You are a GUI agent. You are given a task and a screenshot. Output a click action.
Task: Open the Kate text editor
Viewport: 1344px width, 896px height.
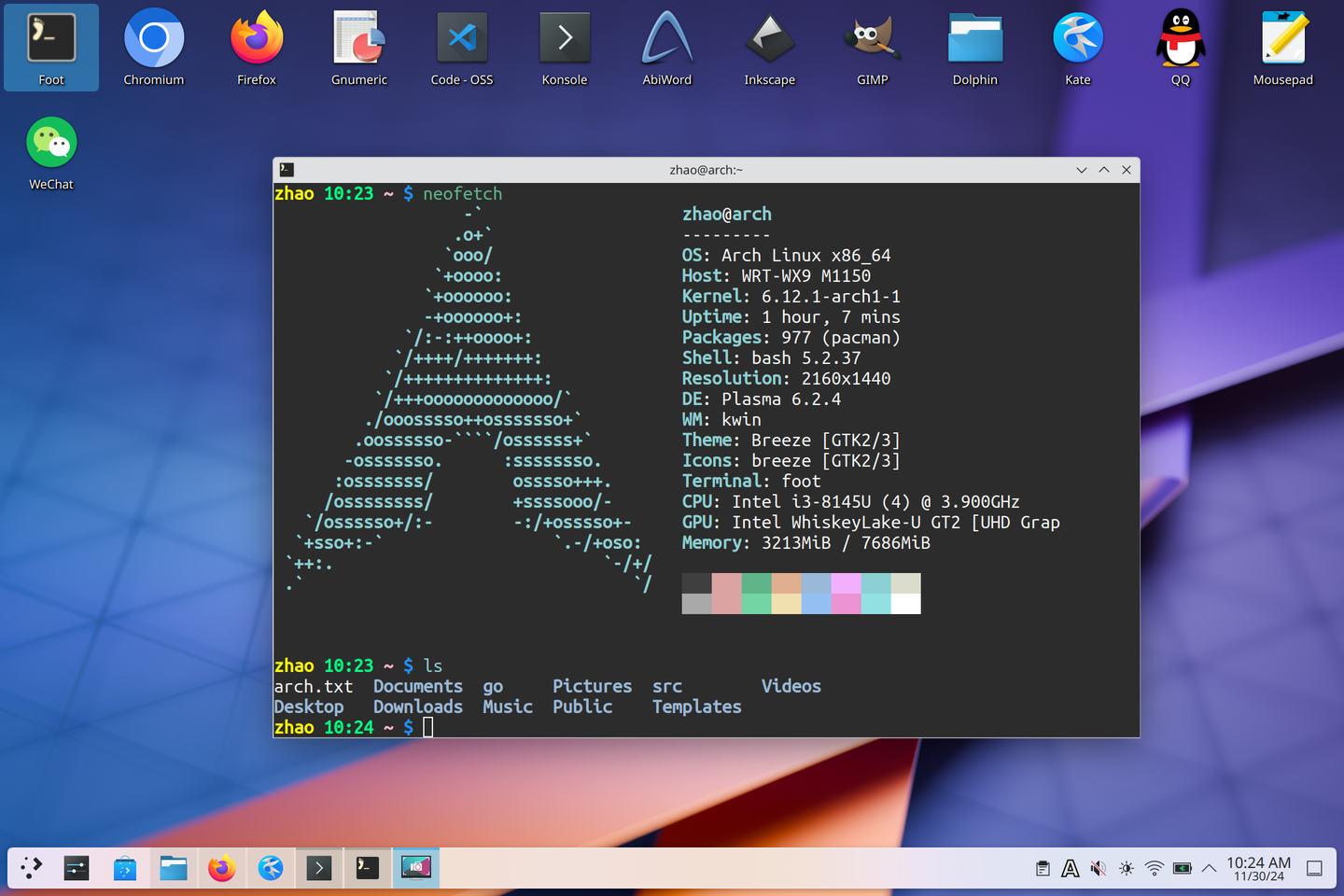(x=1077, y=39)
